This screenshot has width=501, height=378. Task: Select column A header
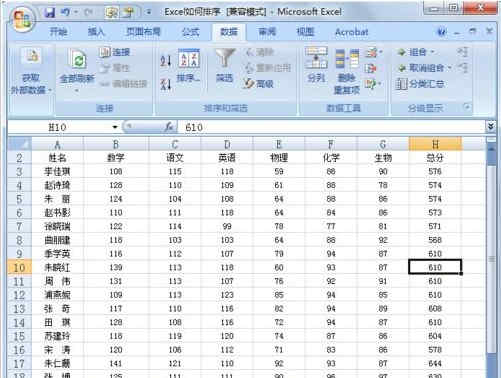pos(57,144)
